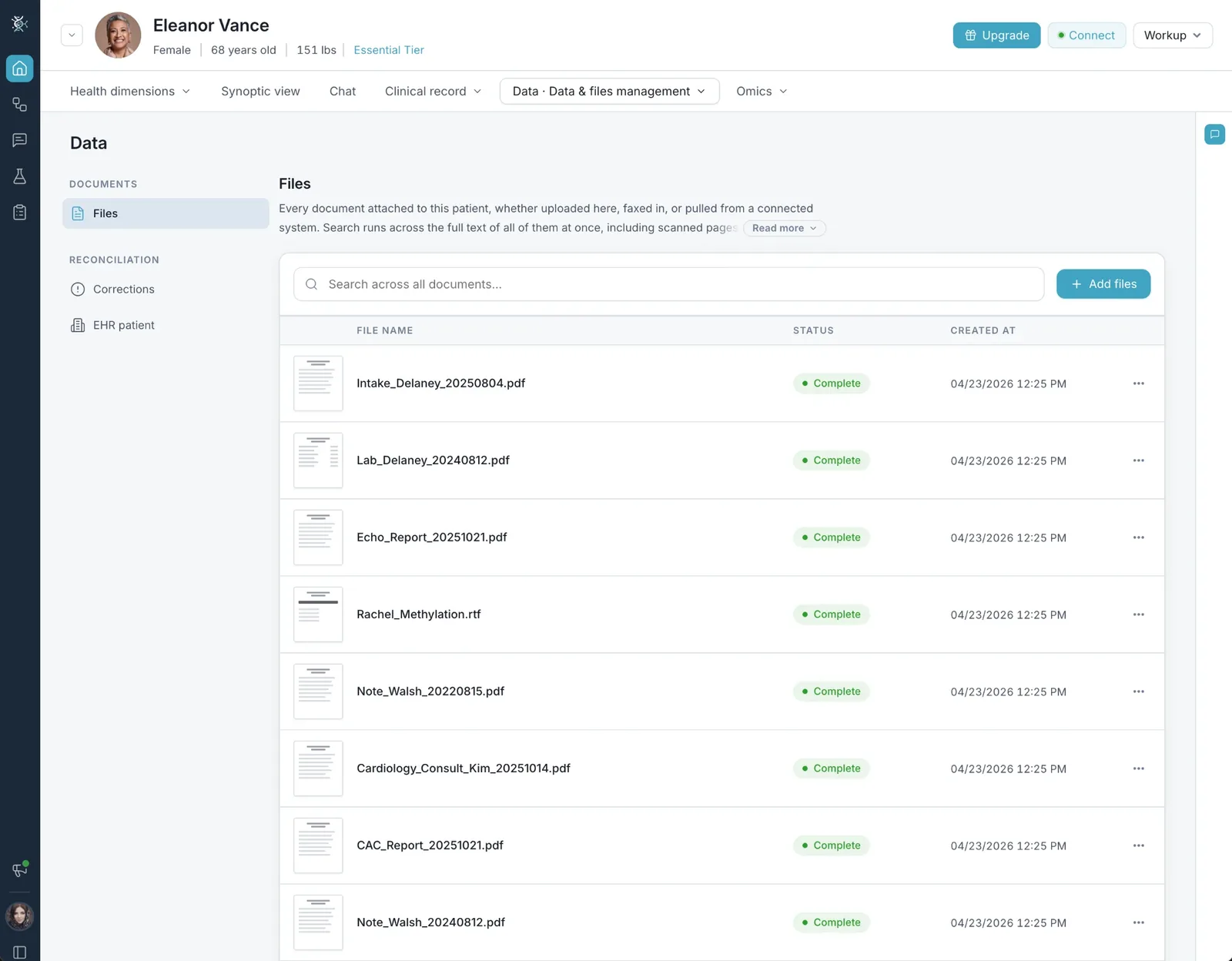Open the Rachel_Methylation.rtf thumbnail

point(318,614)
